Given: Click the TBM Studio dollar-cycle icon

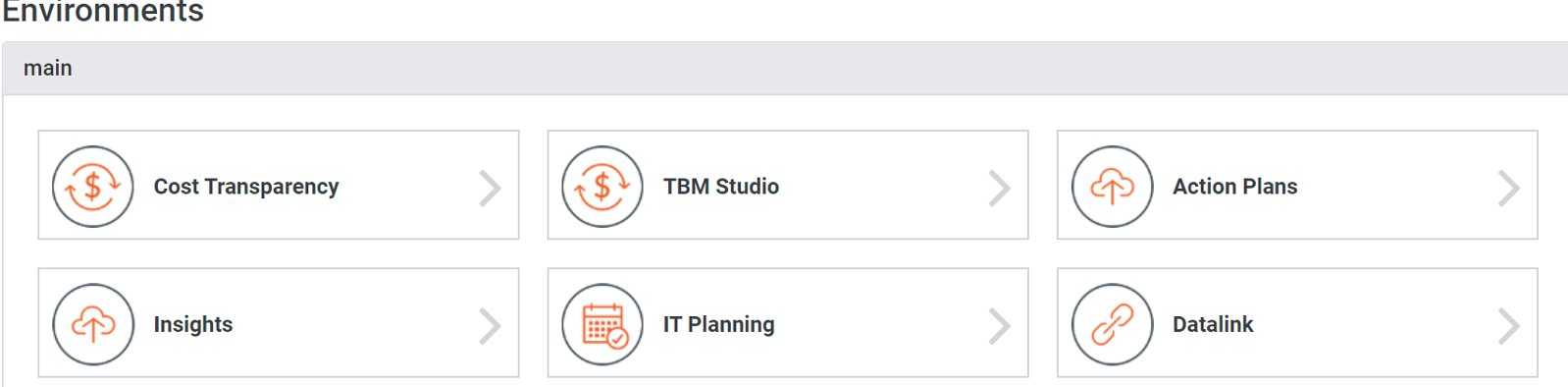Looking at the screenshot, I should coord(602,187).
